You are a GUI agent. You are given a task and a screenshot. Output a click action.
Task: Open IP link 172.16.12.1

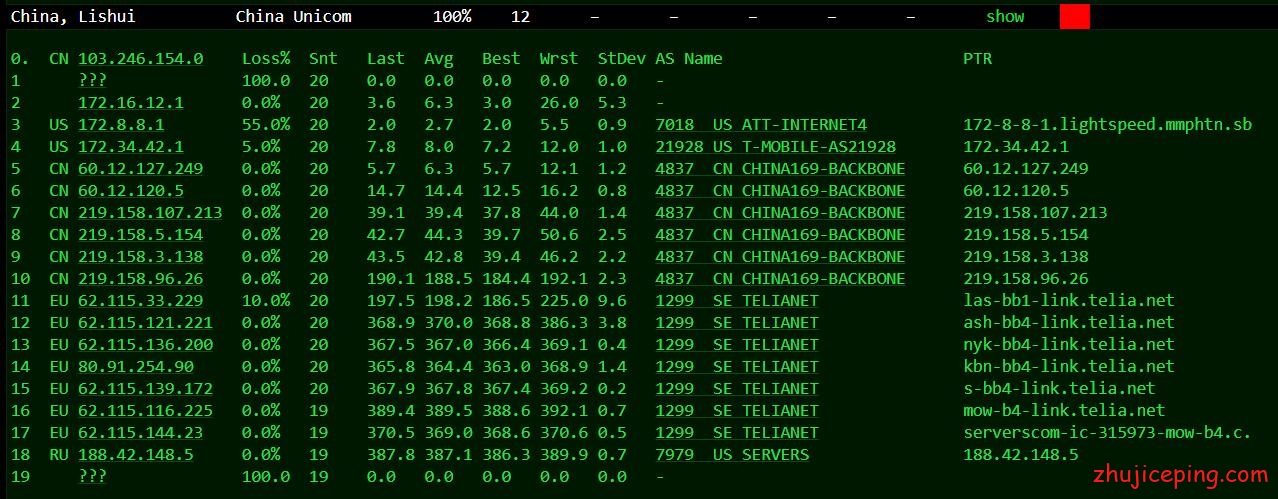[130, 103]
